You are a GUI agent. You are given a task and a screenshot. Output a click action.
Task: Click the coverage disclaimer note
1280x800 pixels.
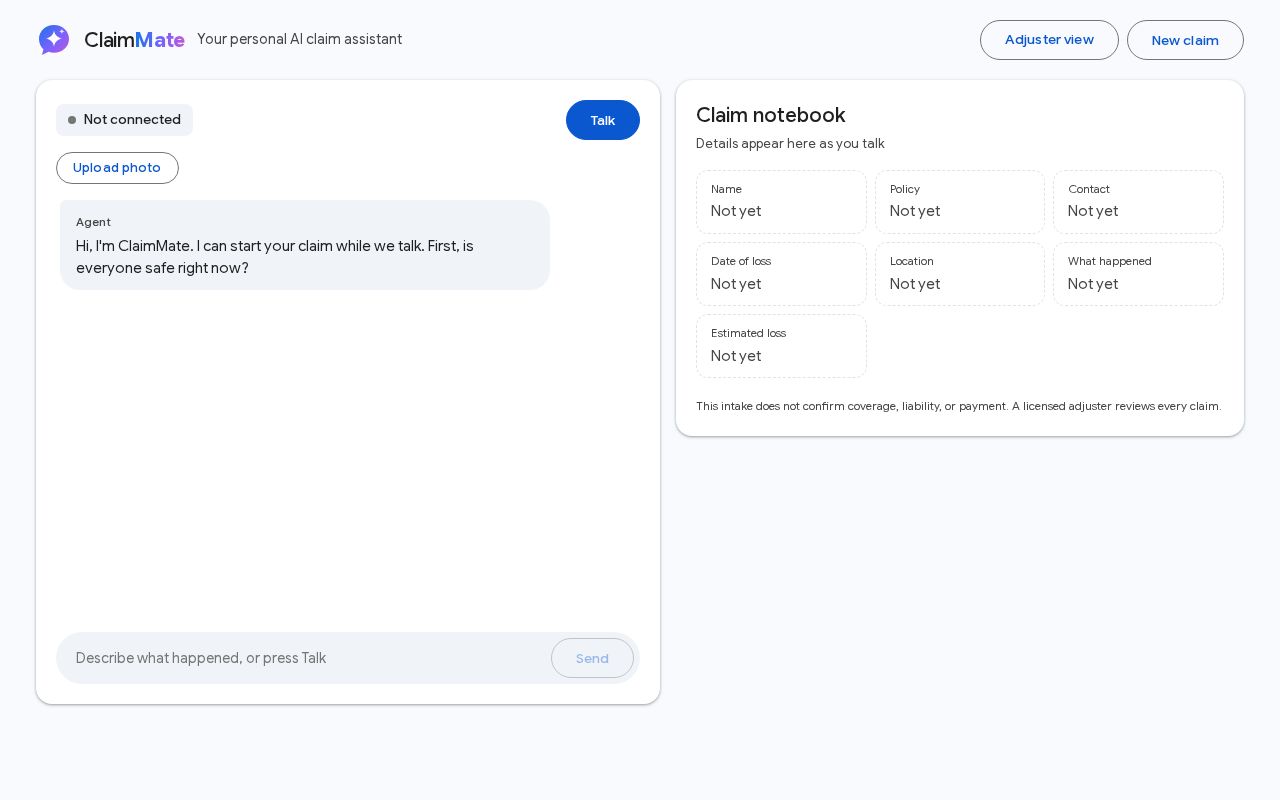coord(958,406)
